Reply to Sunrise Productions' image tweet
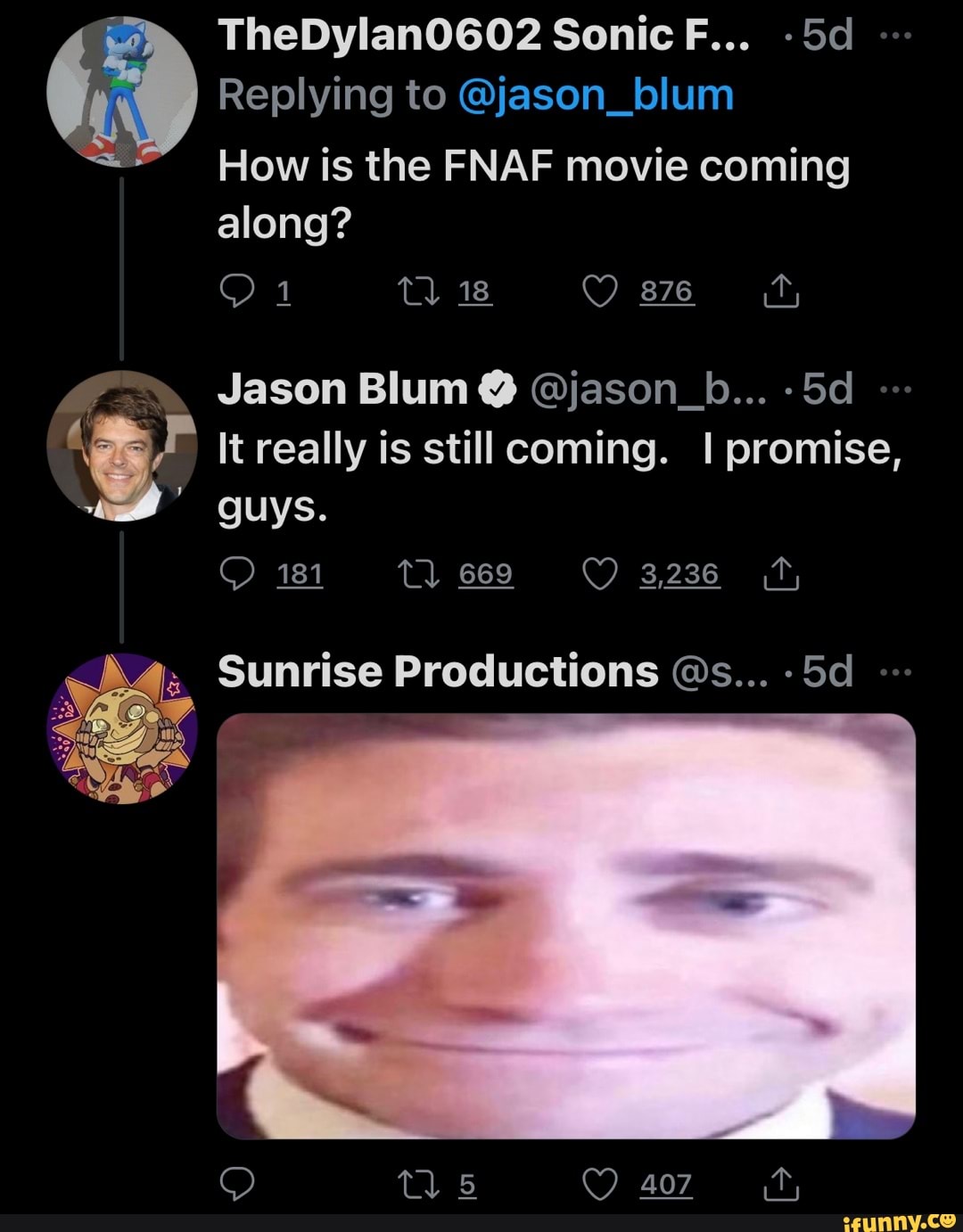 point(236,1184)
